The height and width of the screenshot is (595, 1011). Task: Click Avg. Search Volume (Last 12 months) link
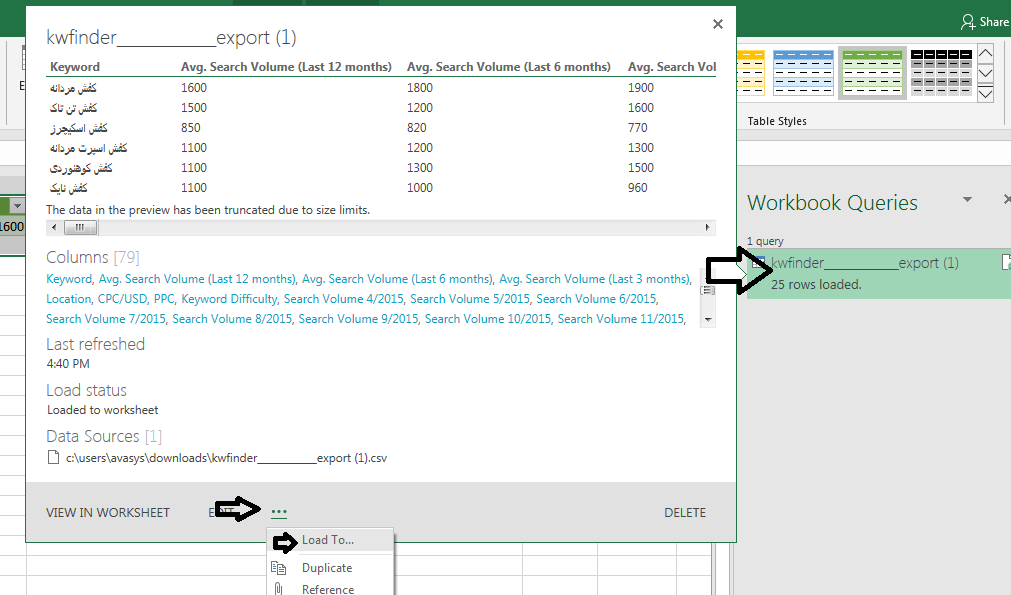pos(197,279)
